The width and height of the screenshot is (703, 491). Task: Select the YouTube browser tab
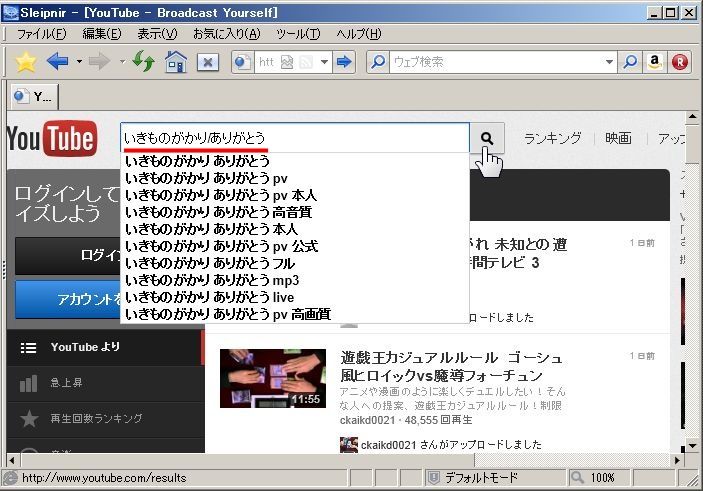pyautogui.click(x=34, y=96)
